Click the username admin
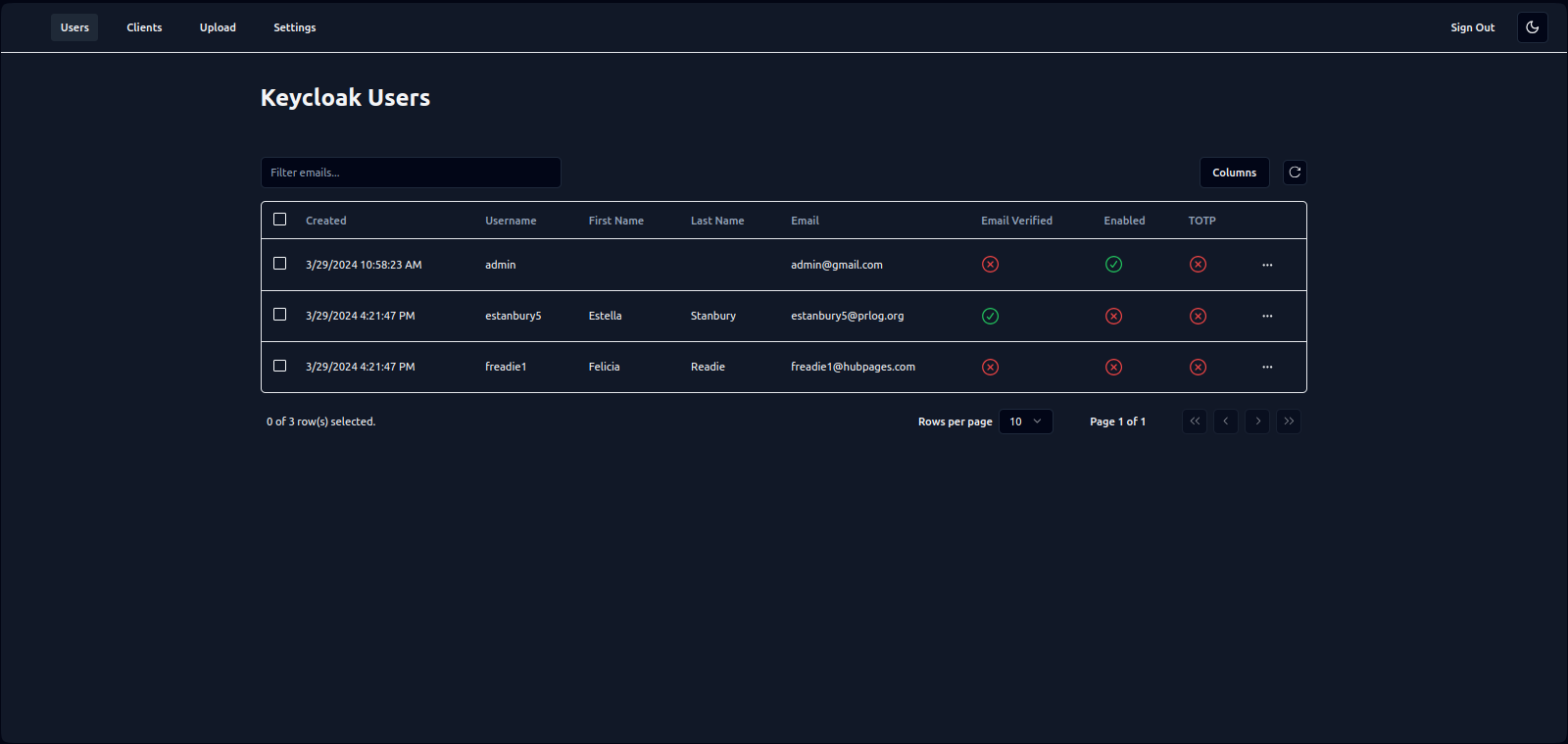 [x=501, y=265]
